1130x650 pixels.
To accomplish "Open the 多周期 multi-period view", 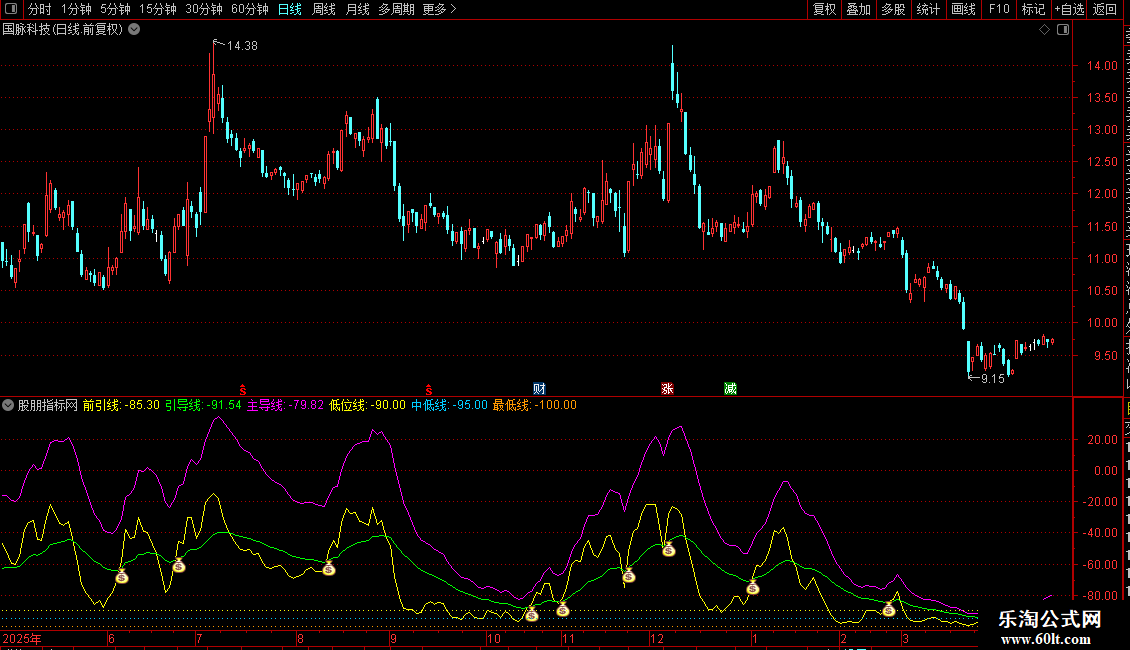I will point(396,9).
